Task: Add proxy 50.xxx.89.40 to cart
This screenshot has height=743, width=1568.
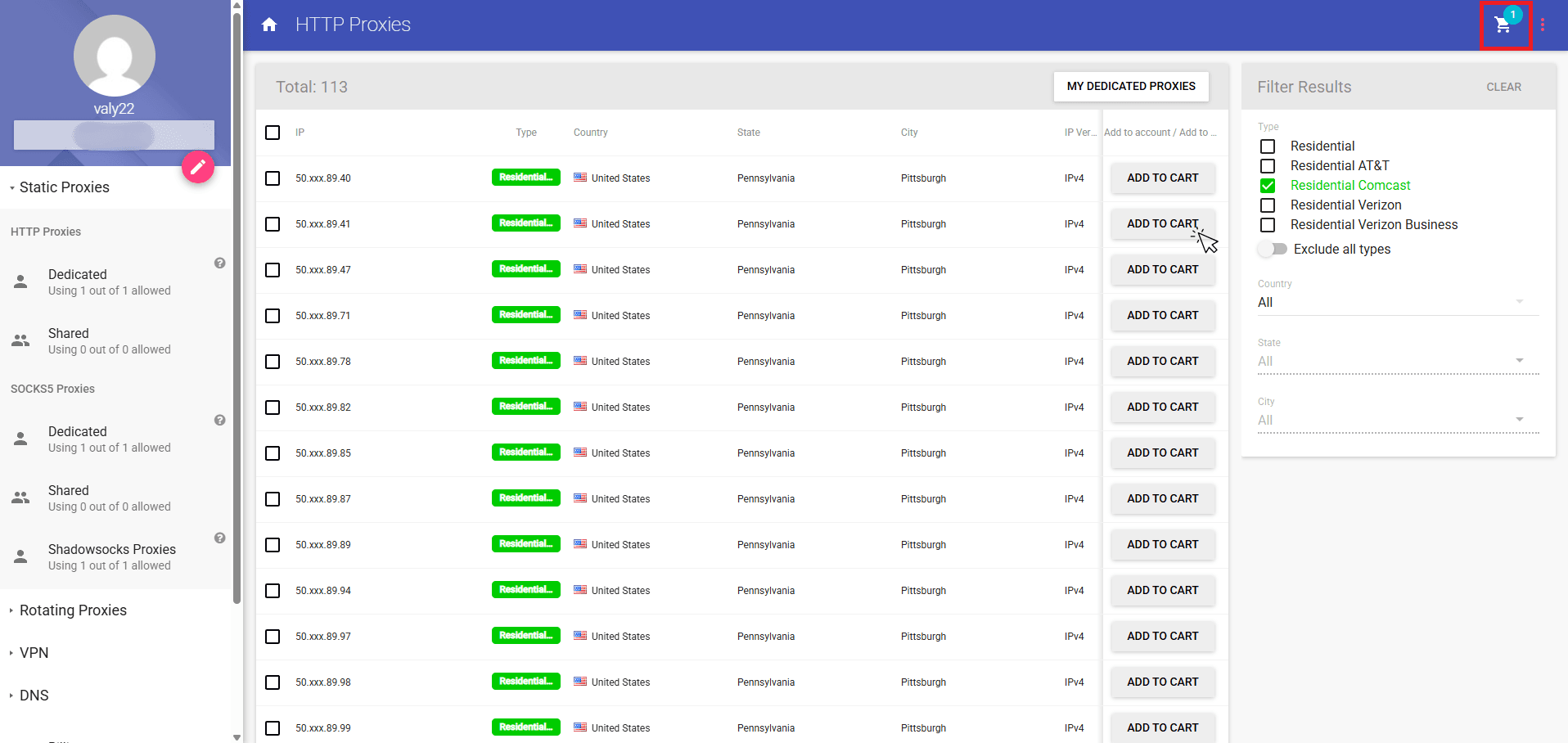Action: [1162, 178]
